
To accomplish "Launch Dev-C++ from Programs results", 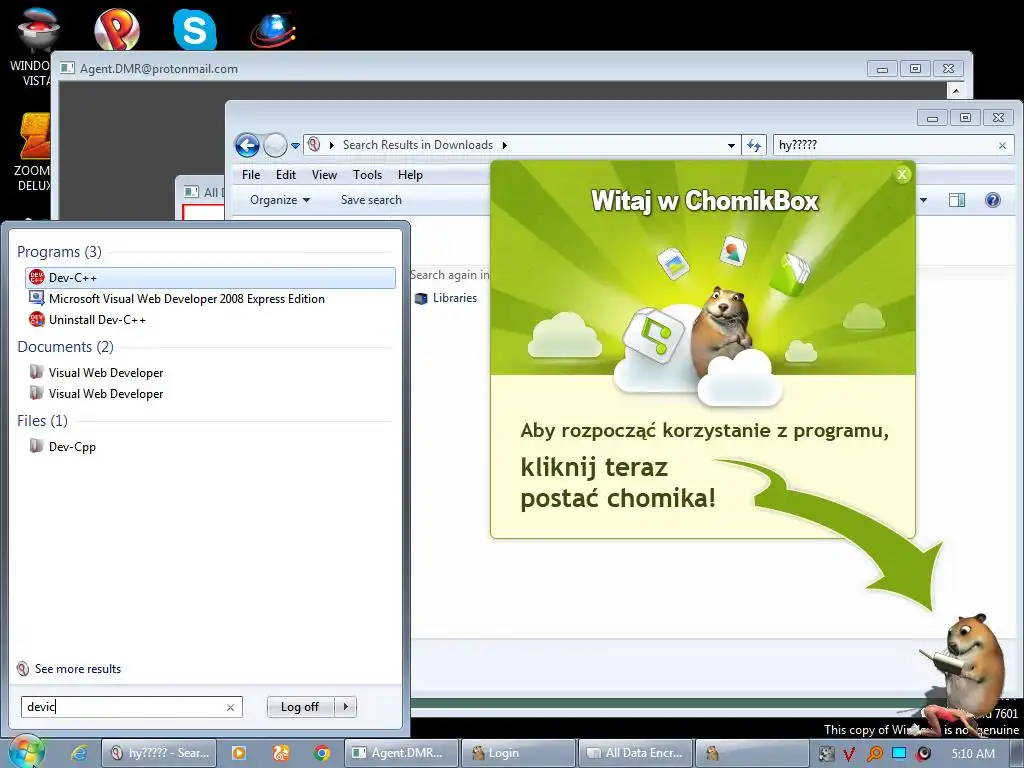I will pyautogui.click(x=210, y=278).
